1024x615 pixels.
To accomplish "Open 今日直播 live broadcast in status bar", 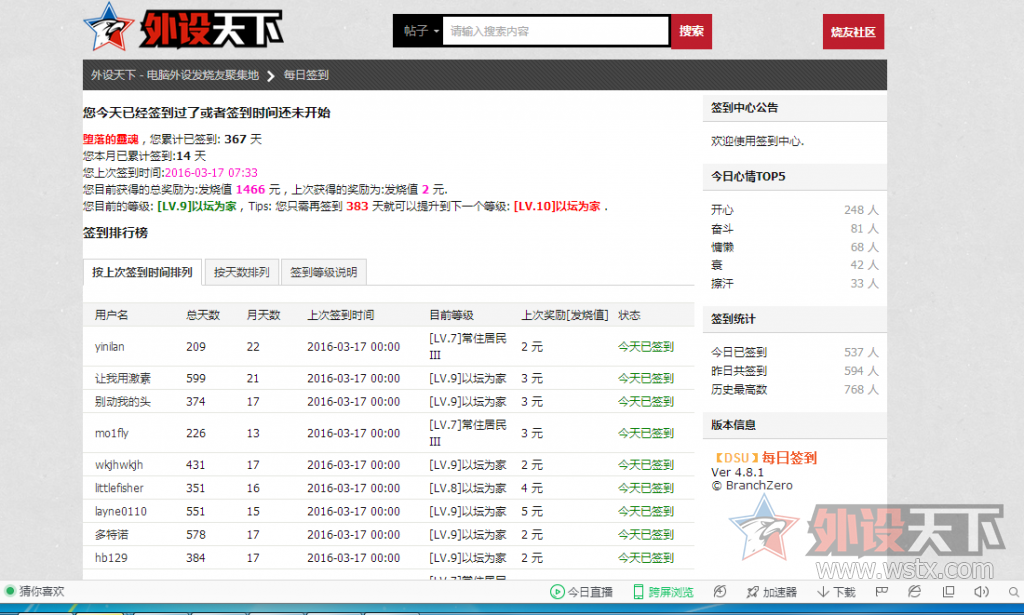I will coord(581,592).
